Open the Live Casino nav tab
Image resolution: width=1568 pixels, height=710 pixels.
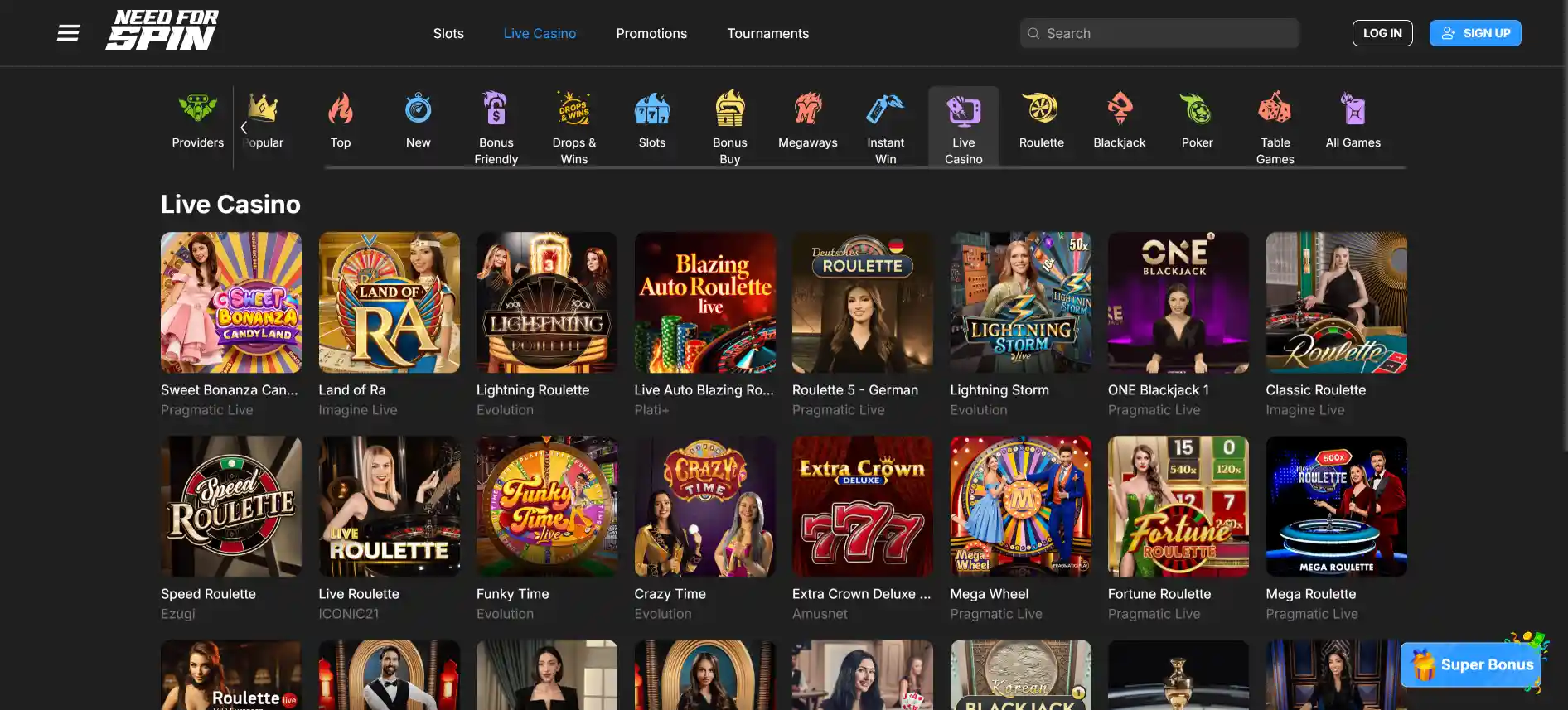point(540,33)
